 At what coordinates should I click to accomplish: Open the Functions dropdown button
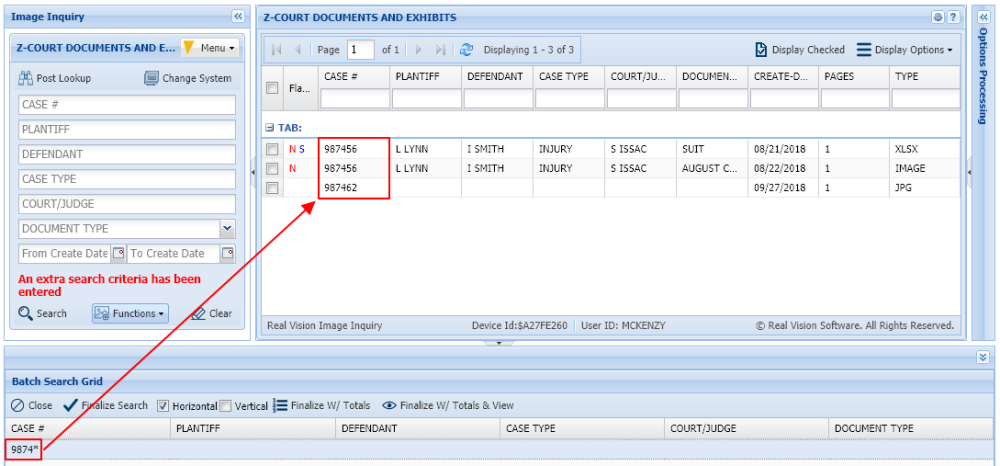point(130,314)
